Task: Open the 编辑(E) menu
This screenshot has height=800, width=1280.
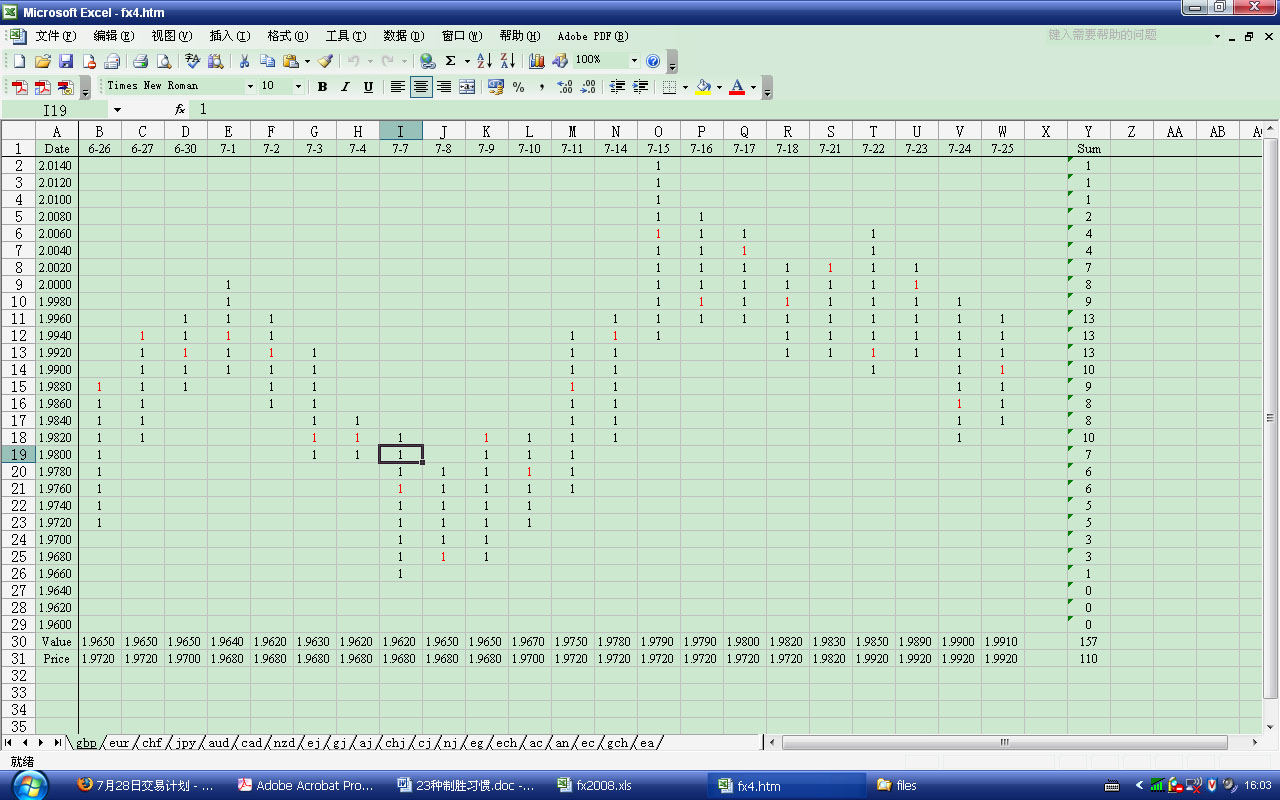Action: pos(113,36)
